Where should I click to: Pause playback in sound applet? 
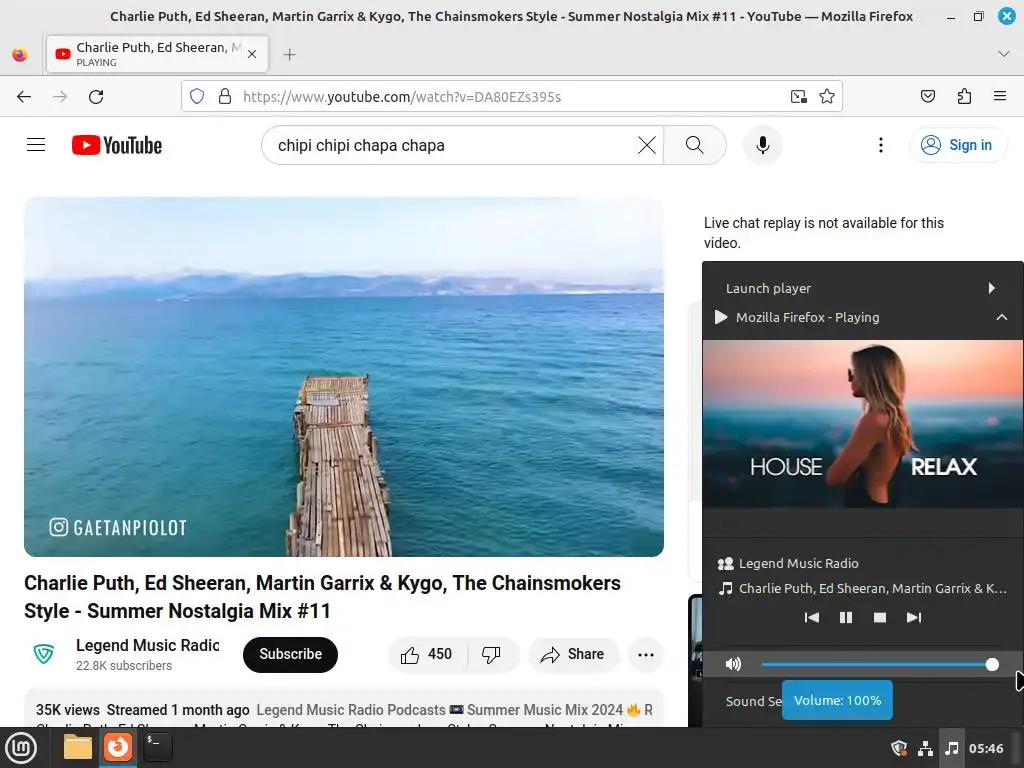846,617
